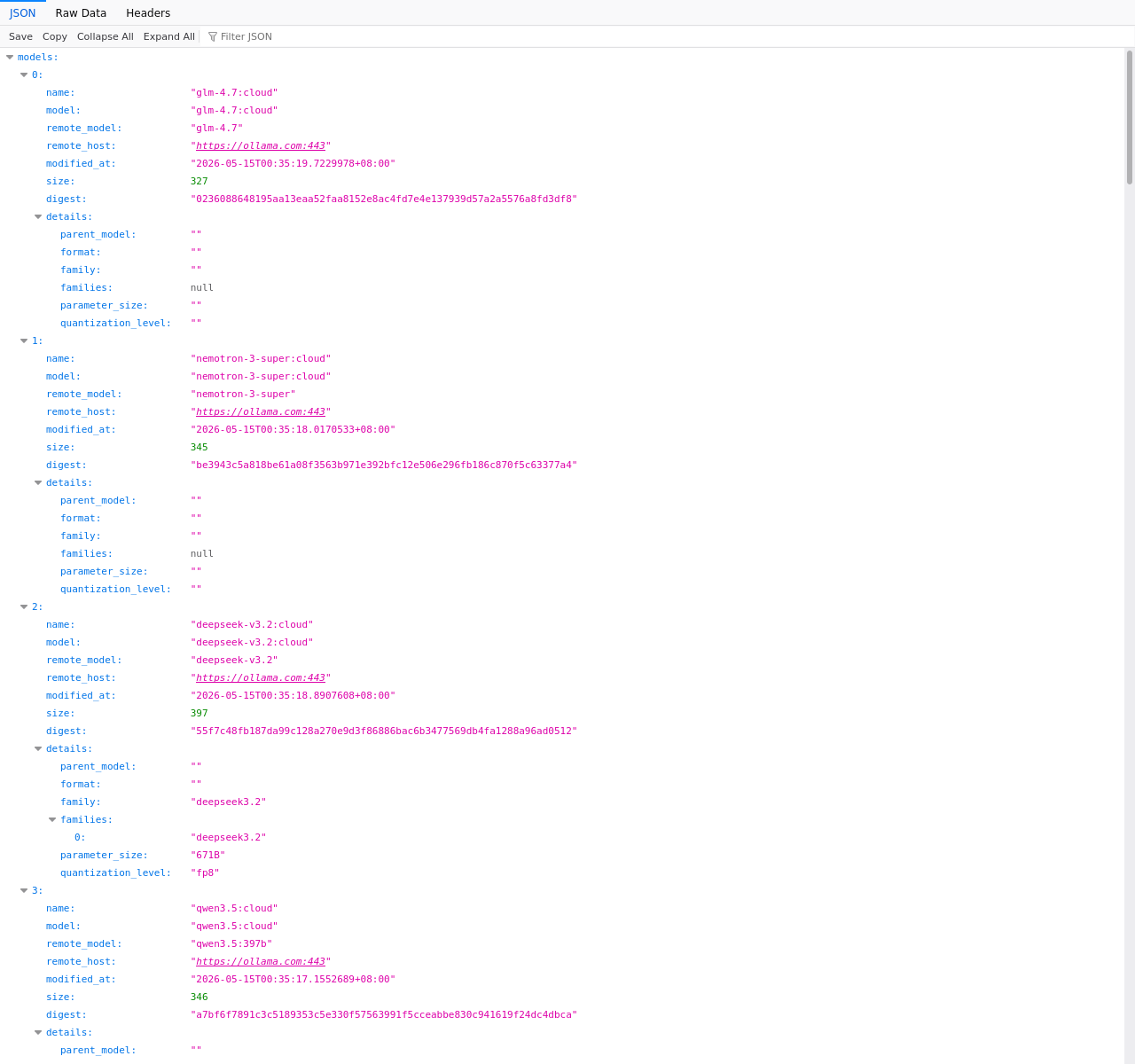
Task: Select the digest starting with a7bf6f7891c3c518
Action: coord(384,1014)
